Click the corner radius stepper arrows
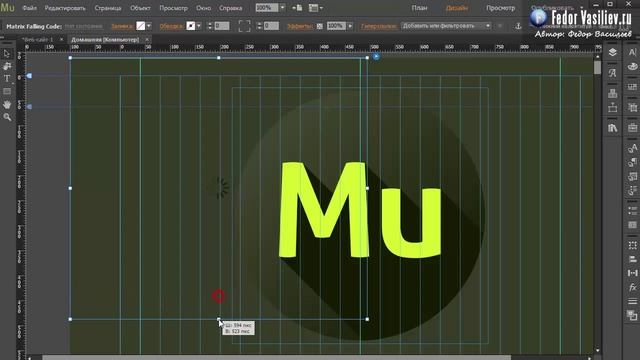Screen dimensions: 640x360 pyautogui.click(x=259, y=26)
